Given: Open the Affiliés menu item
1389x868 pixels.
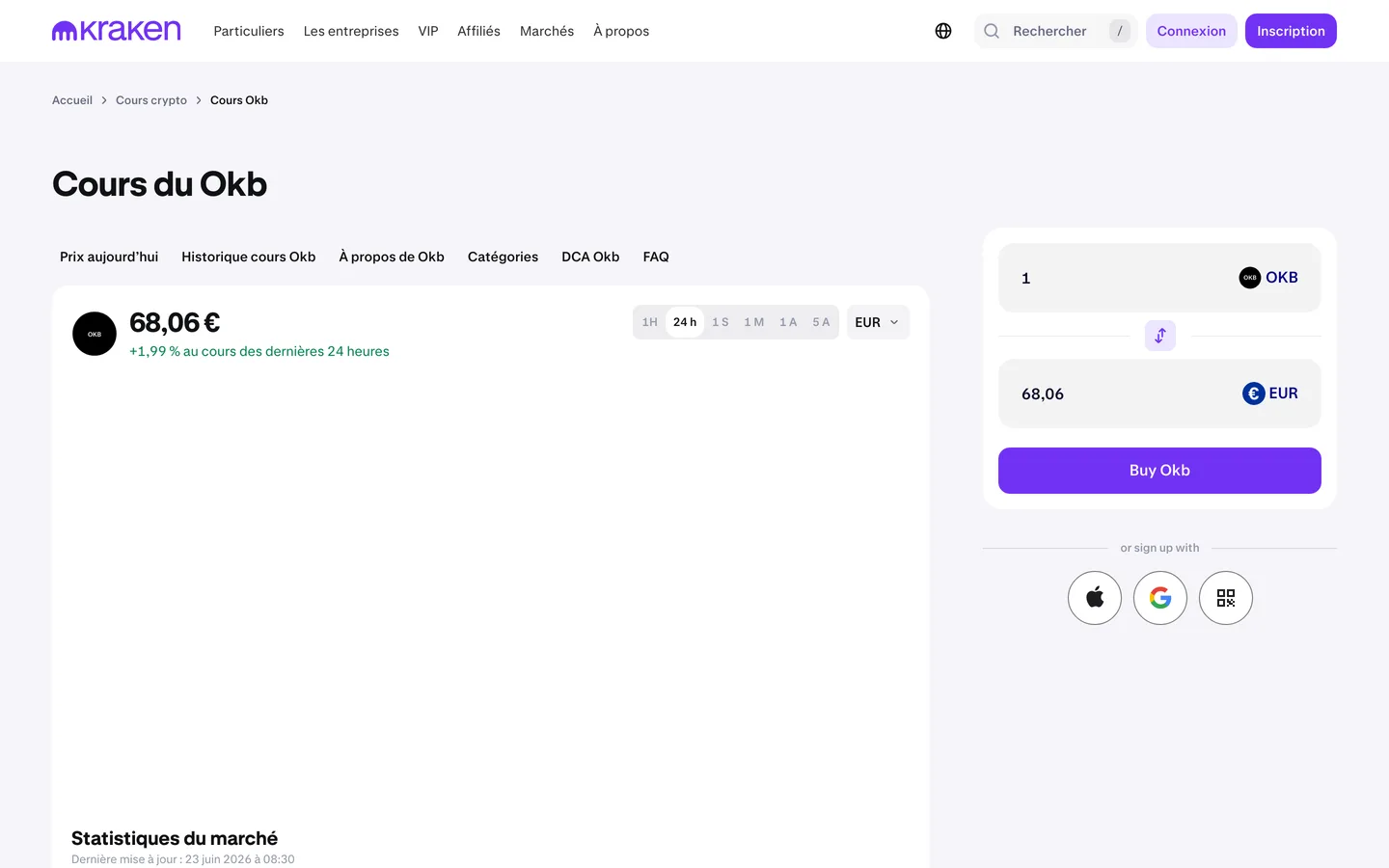Looking at the screenshot, I should pyautogui.click(x=479, y=31).
